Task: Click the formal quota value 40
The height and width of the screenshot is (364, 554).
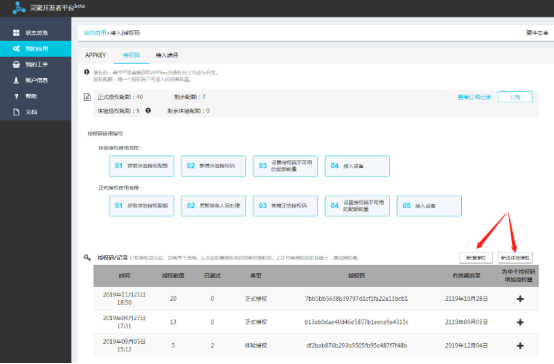Action: 140,97
